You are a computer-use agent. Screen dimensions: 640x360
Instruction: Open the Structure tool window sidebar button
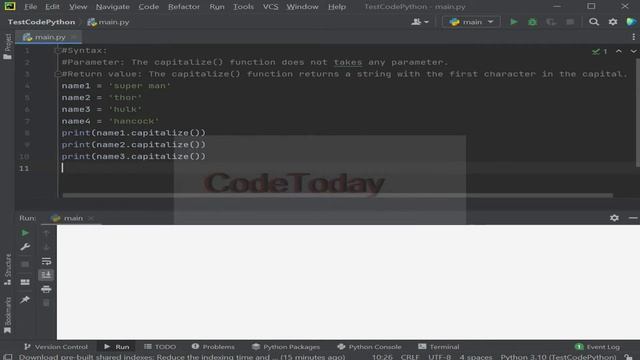[x=7, y=270]
